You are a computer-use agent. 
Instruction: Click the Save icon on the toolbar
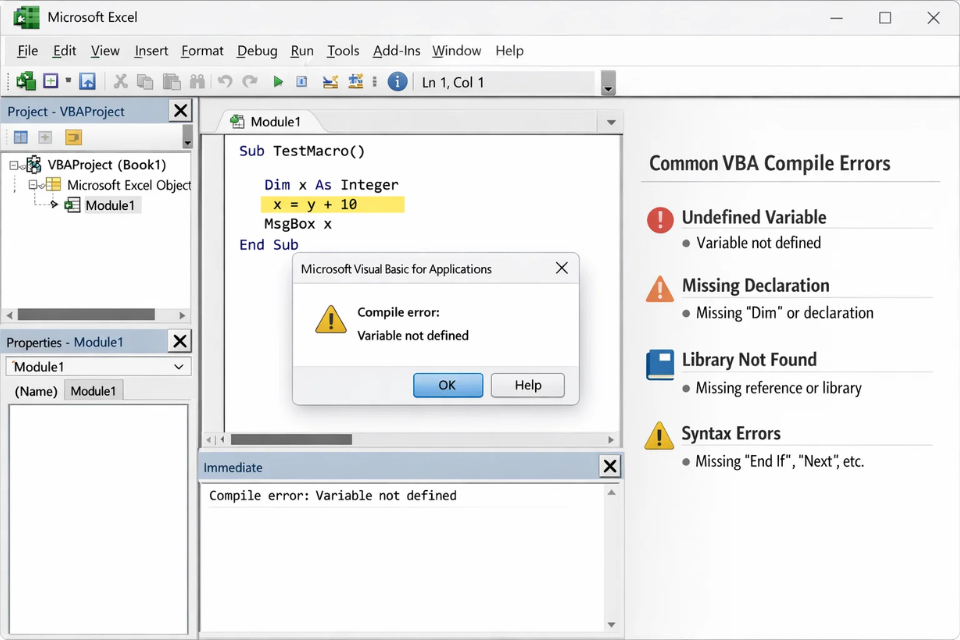[88, 81]
